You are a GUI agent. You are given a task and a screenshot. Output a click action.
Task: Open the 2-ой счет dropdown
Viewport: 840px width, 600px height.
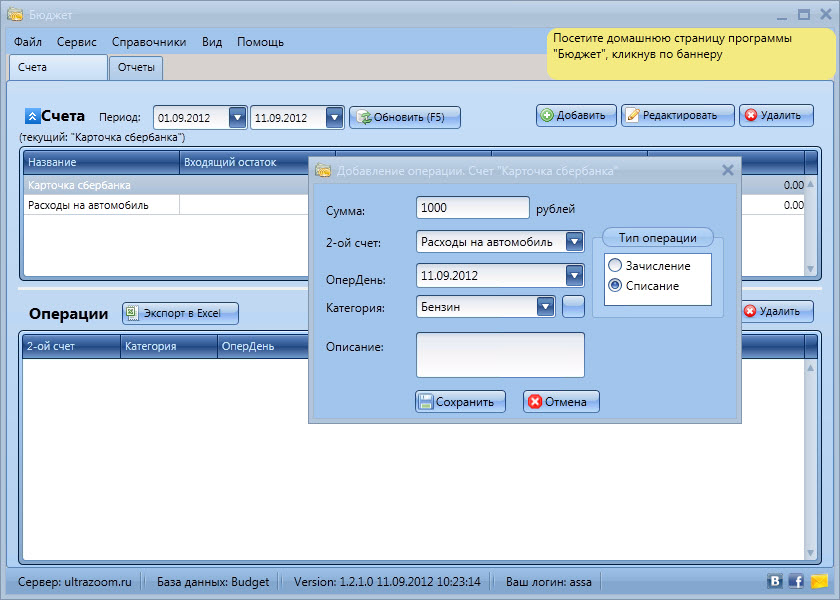point(573,241)
